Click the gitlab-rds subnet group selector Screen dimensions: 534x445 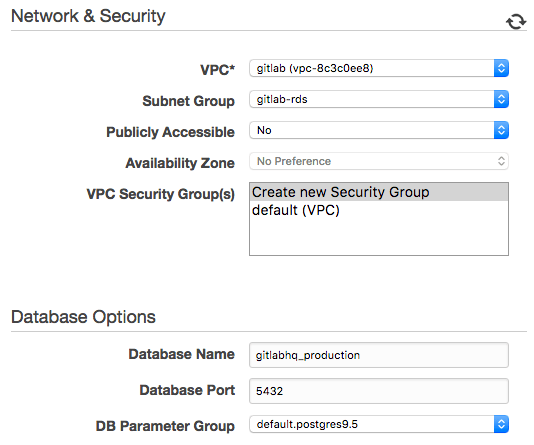[x=379, y=99]
